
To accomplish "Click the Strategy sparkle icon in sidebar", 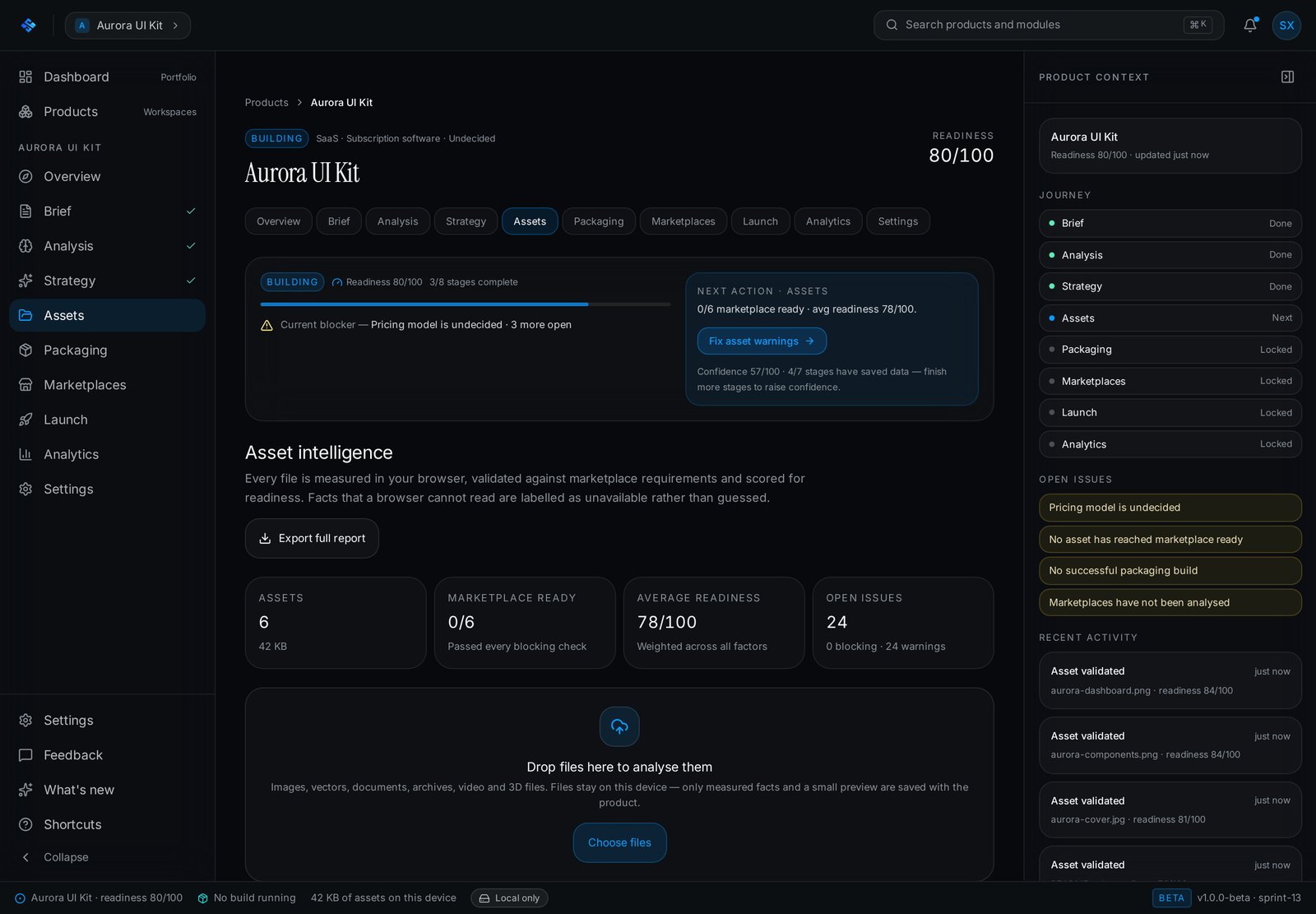I will point(25,281).
